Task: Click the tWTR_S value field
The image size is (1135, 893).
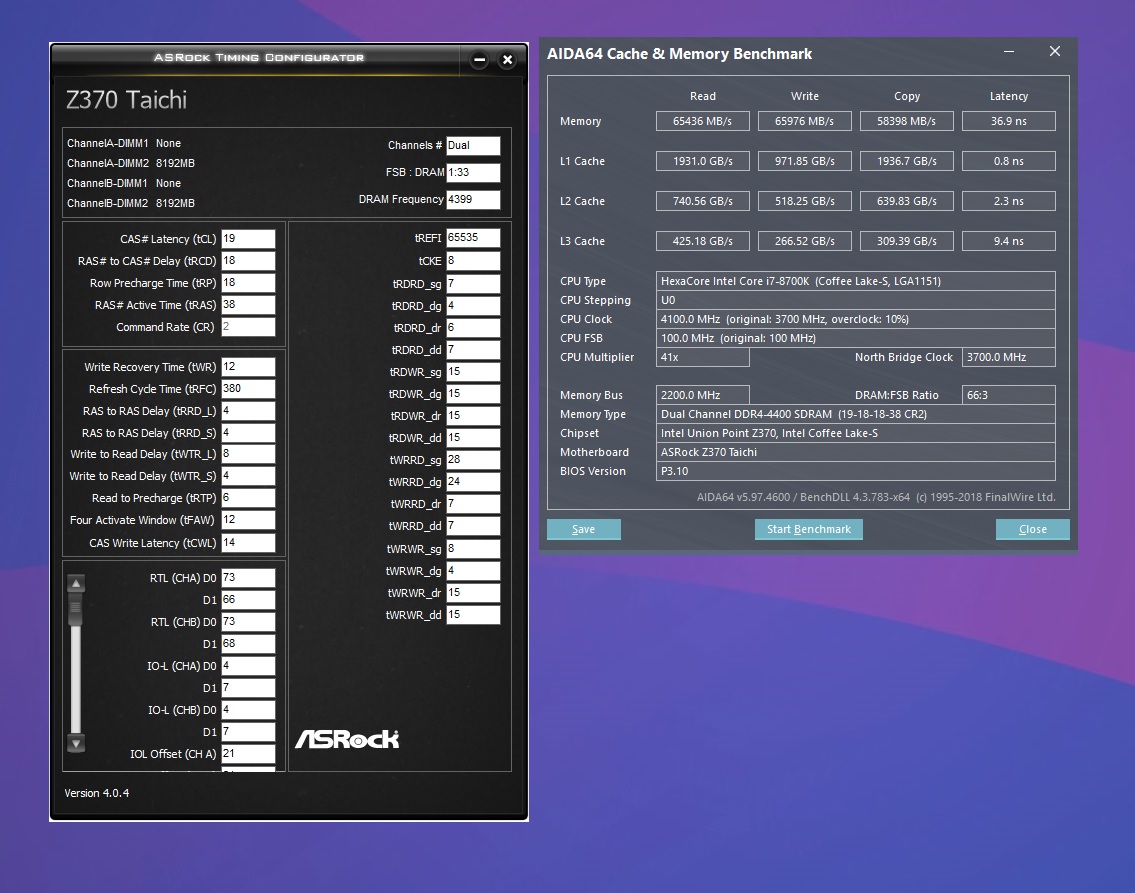Action: [x=248, y=476]
